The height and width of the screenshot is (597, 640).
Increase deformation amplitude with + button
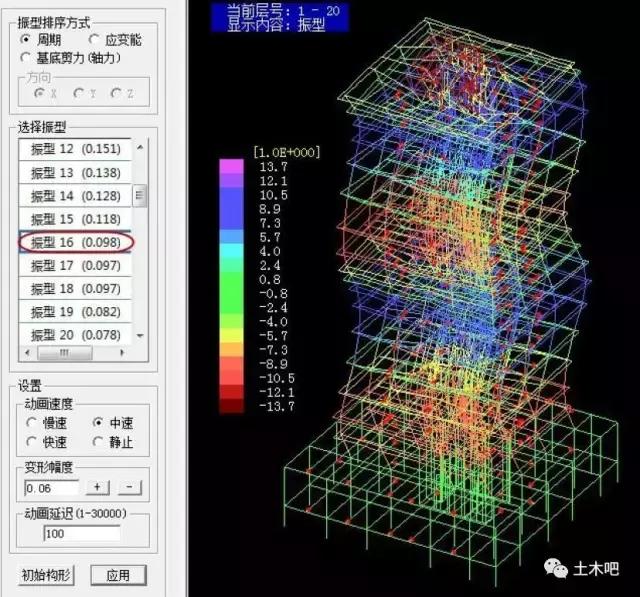98,487
